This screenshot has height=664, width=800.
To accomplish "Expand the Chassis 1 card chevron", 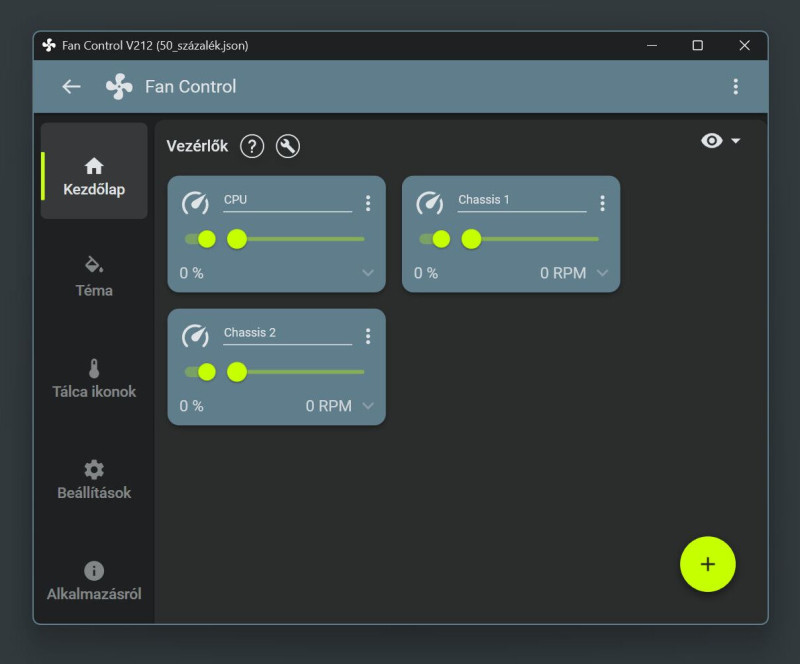I will pyautogui.click(x=603, y=273).
